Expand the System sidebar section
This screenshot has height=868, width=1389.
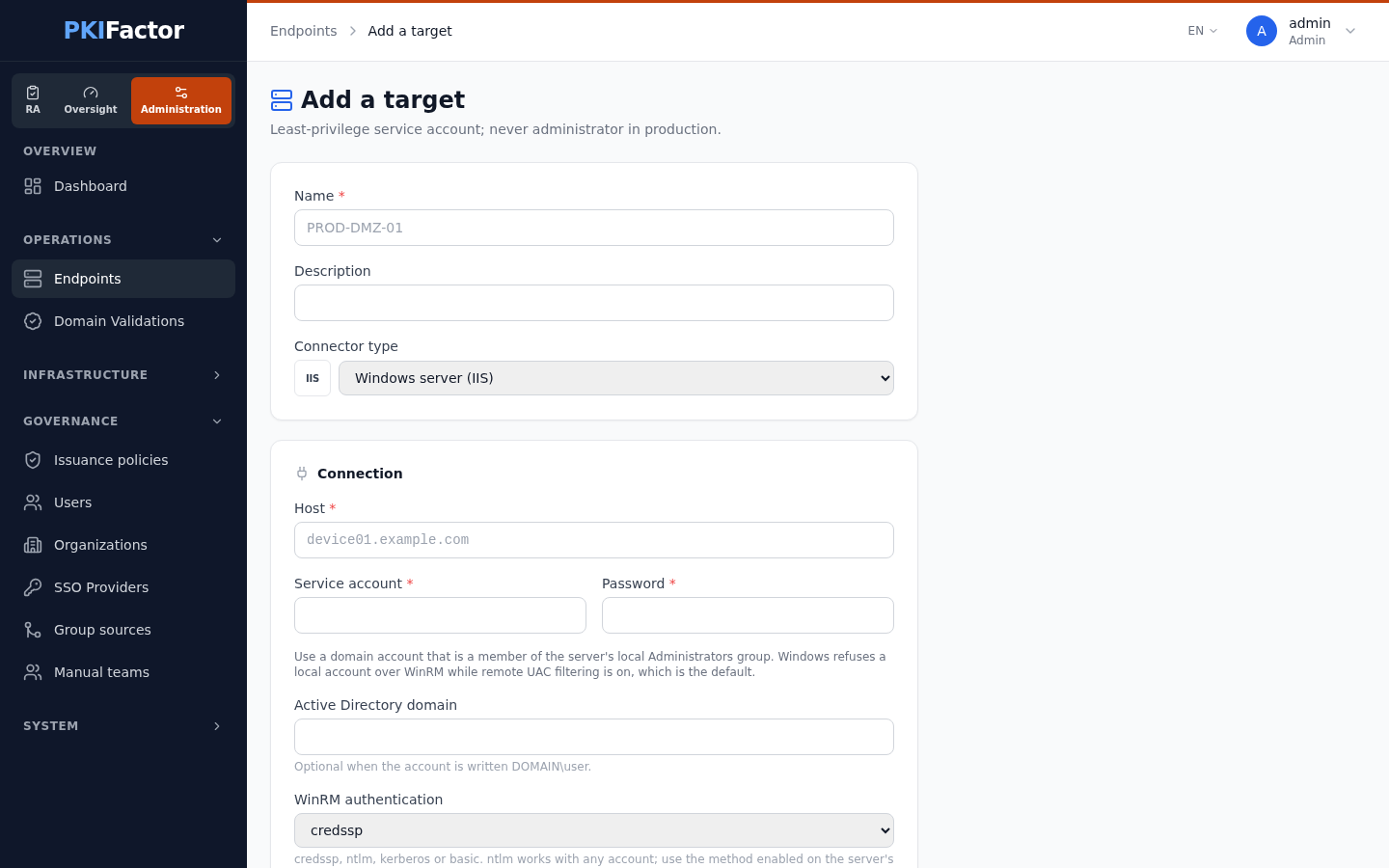click(x=123, y=726)
